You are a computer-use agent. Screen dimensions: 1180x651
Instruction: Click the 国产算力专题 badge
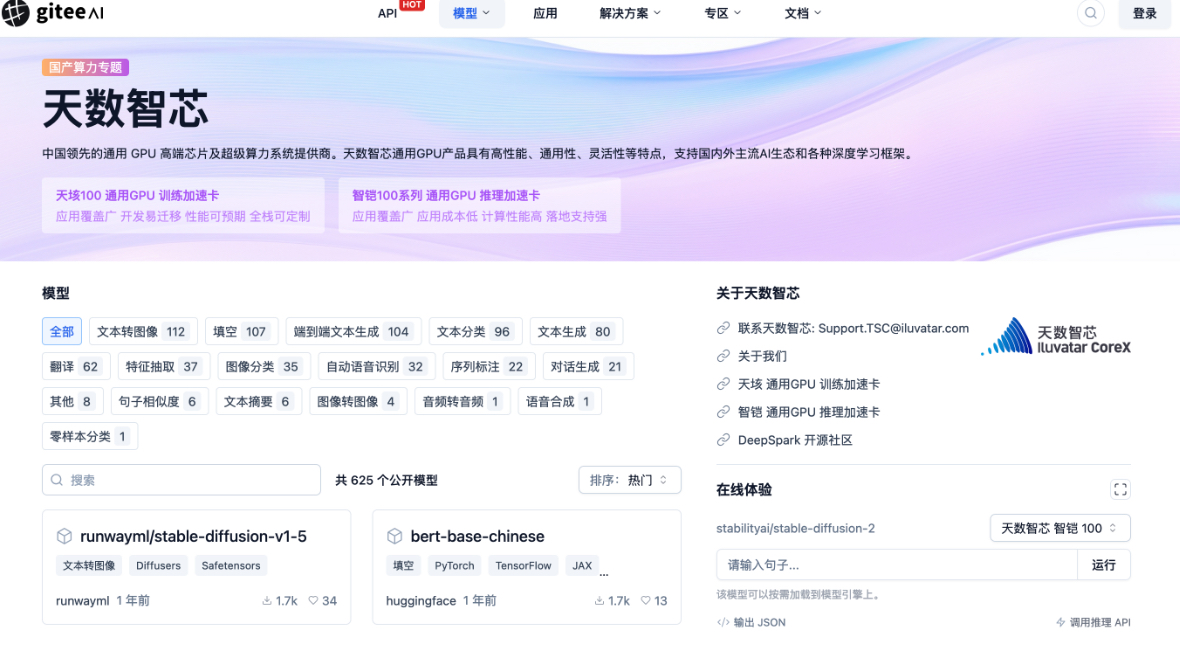click(x=86, y=67)
